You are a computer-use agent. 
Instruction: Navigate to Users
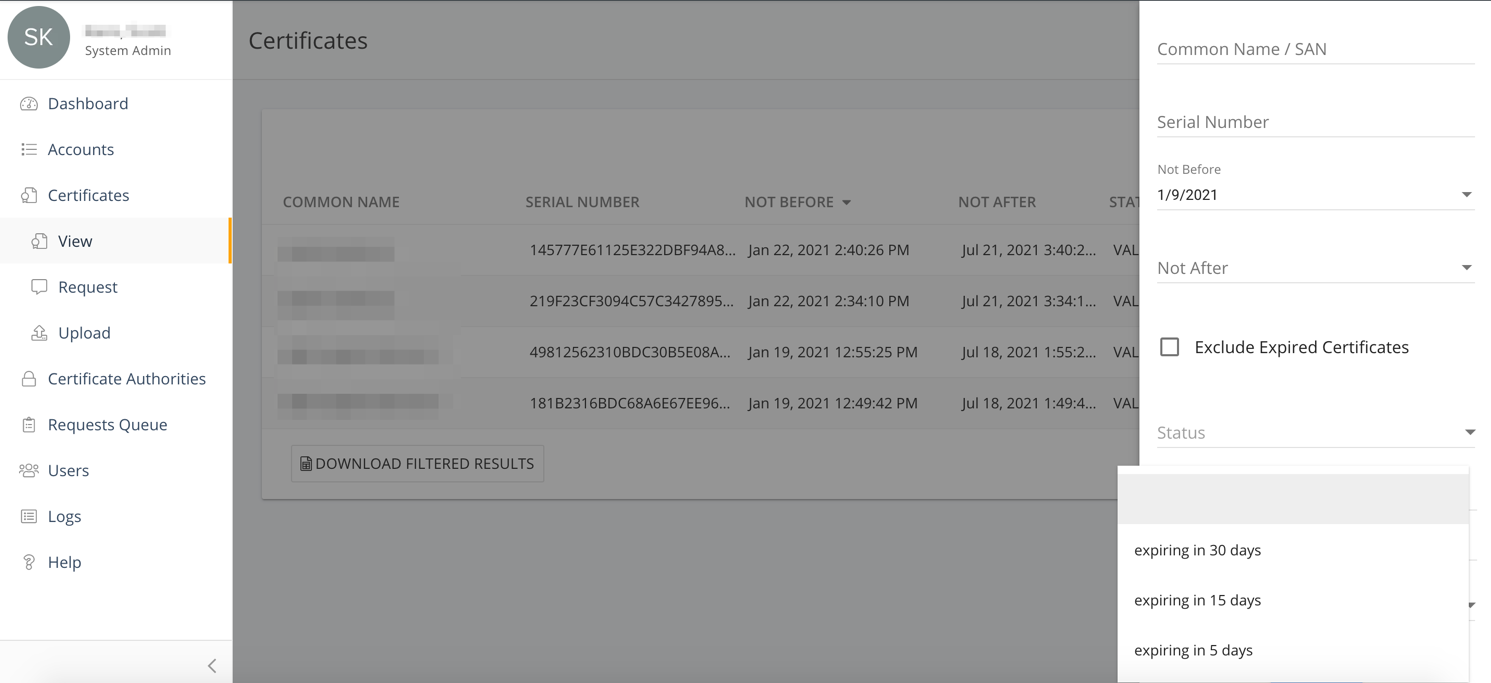[x=69, y=471]
